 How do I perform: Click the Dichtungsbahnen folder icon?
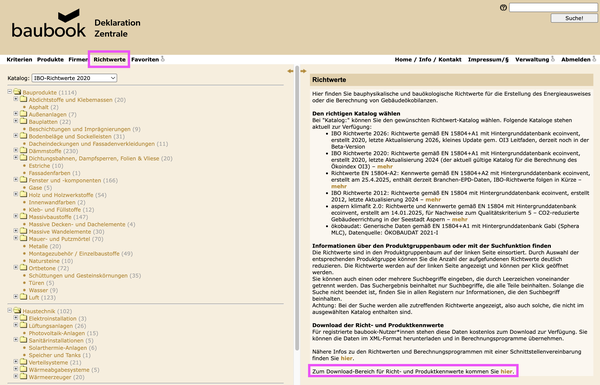click(23, 158)
